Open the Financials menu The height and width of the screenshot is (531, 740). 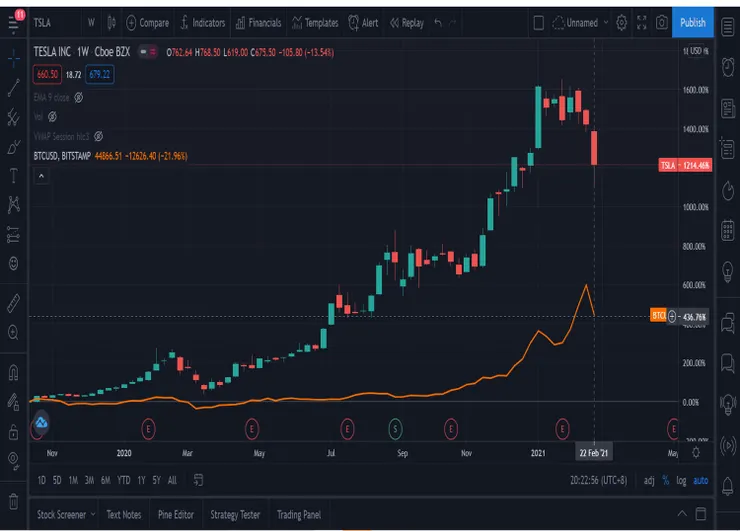tap(258, 23)
